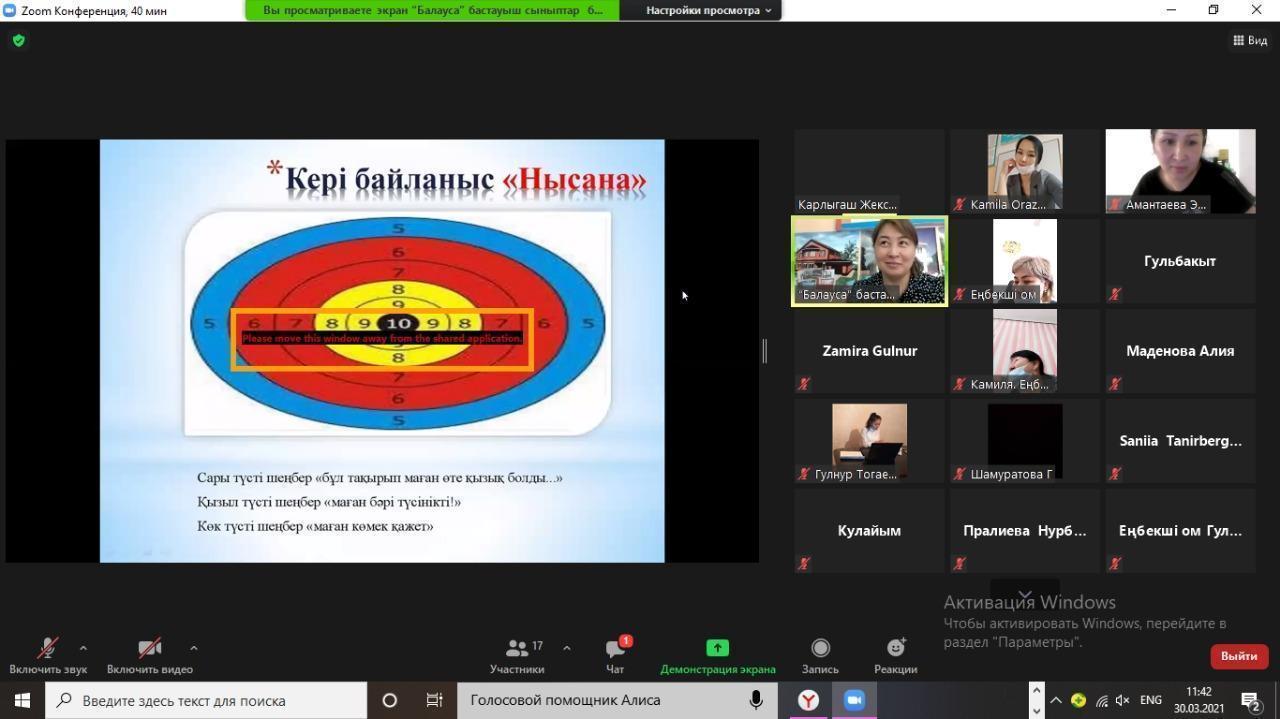
Task: Toggle the system volume icon in tray
Action: (x=1122, y=700)
